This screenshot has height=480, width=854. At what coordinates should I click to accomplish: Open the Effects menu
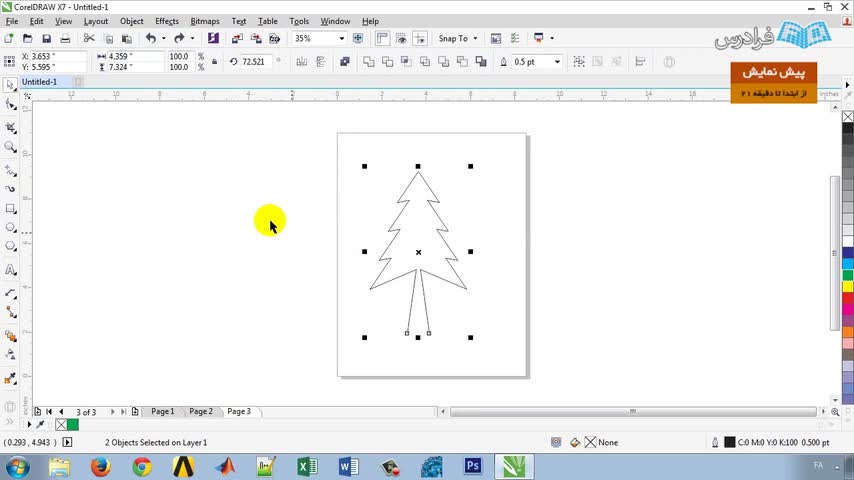tap(167, 21)
